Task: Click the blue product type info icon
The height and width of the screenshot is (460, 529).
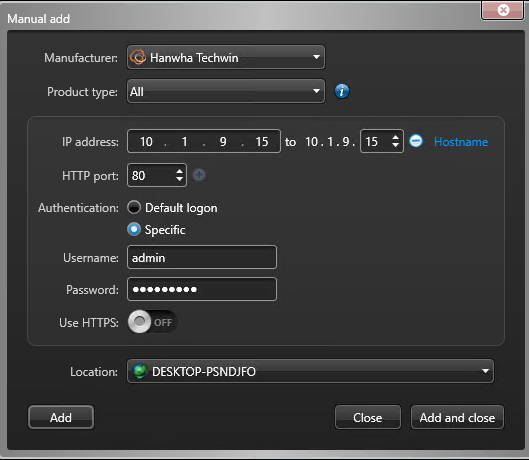Action: [342, 91]
